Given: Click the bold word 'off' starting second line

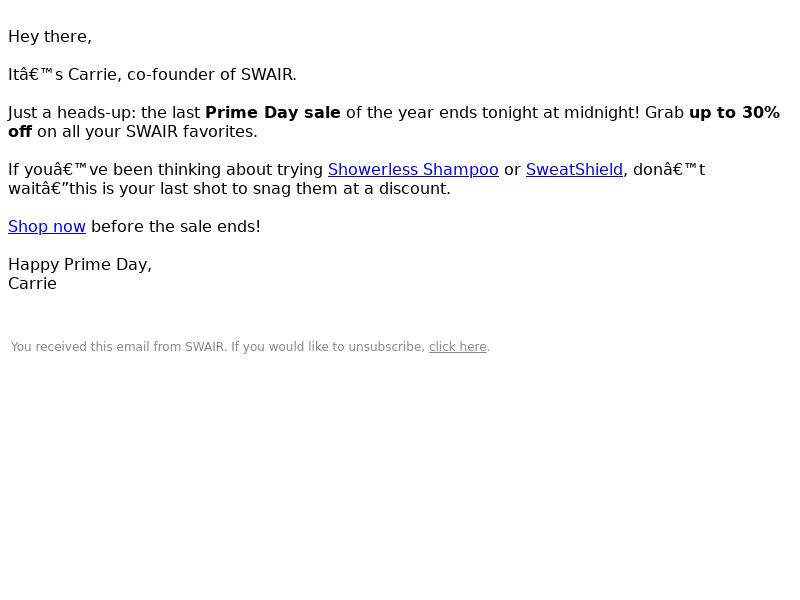Looking at the screenshot, I should point(20,132).
